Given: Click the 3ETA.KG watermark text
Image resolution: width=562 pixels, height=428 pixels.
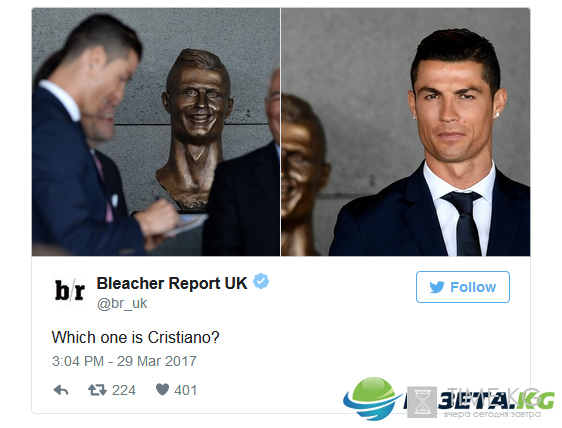Looking at the screenshot, I should coord(496,400).
